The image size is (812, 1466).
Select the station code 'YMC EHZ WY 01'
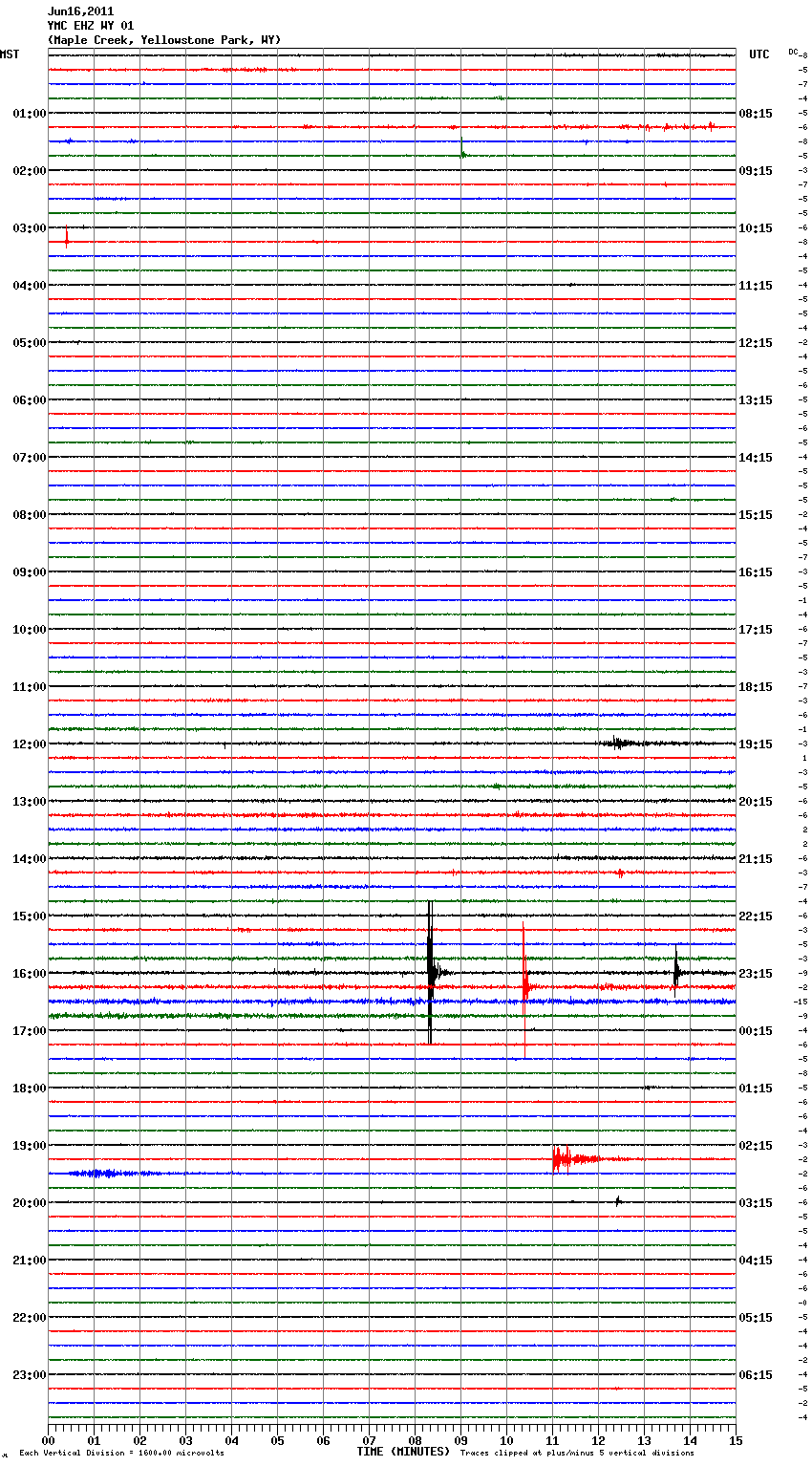point(91,26)
